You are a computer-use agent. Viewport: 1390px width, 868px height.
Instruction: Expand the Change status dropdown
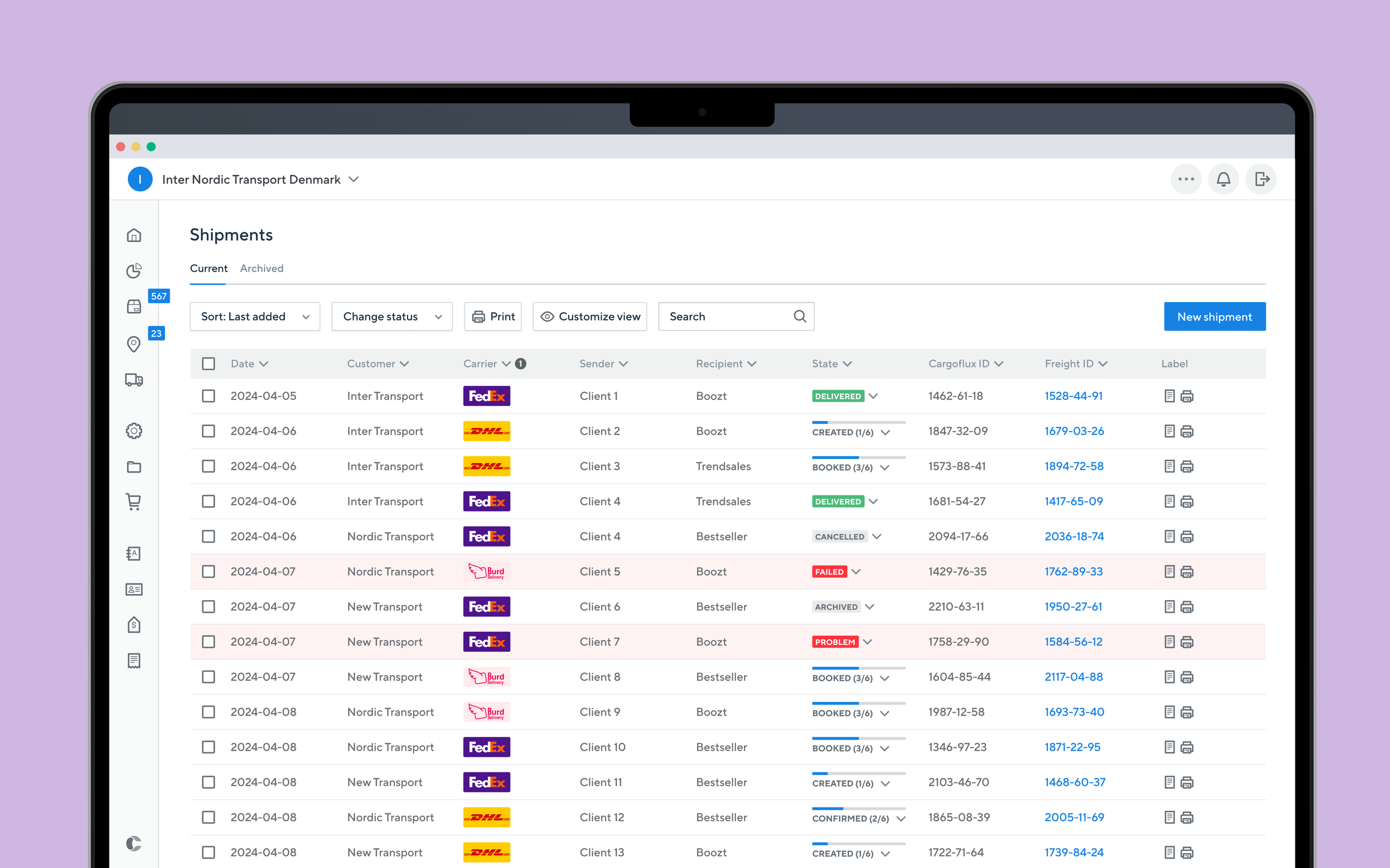click(392, 316)
